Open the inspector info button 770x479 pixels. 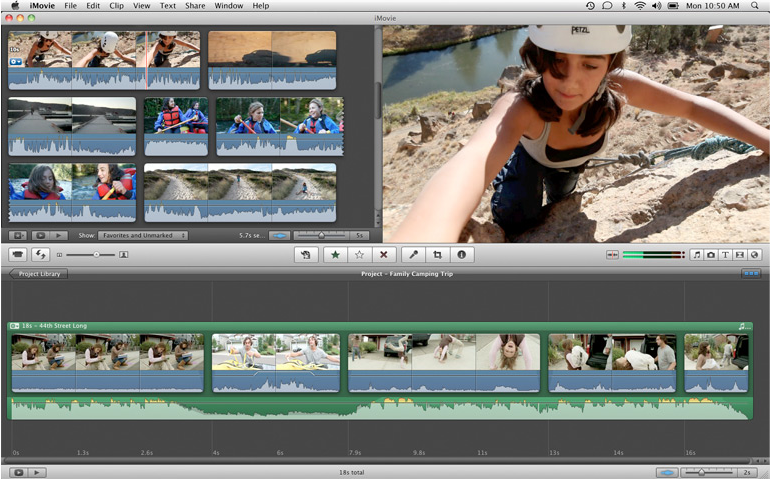pos(461,255)
